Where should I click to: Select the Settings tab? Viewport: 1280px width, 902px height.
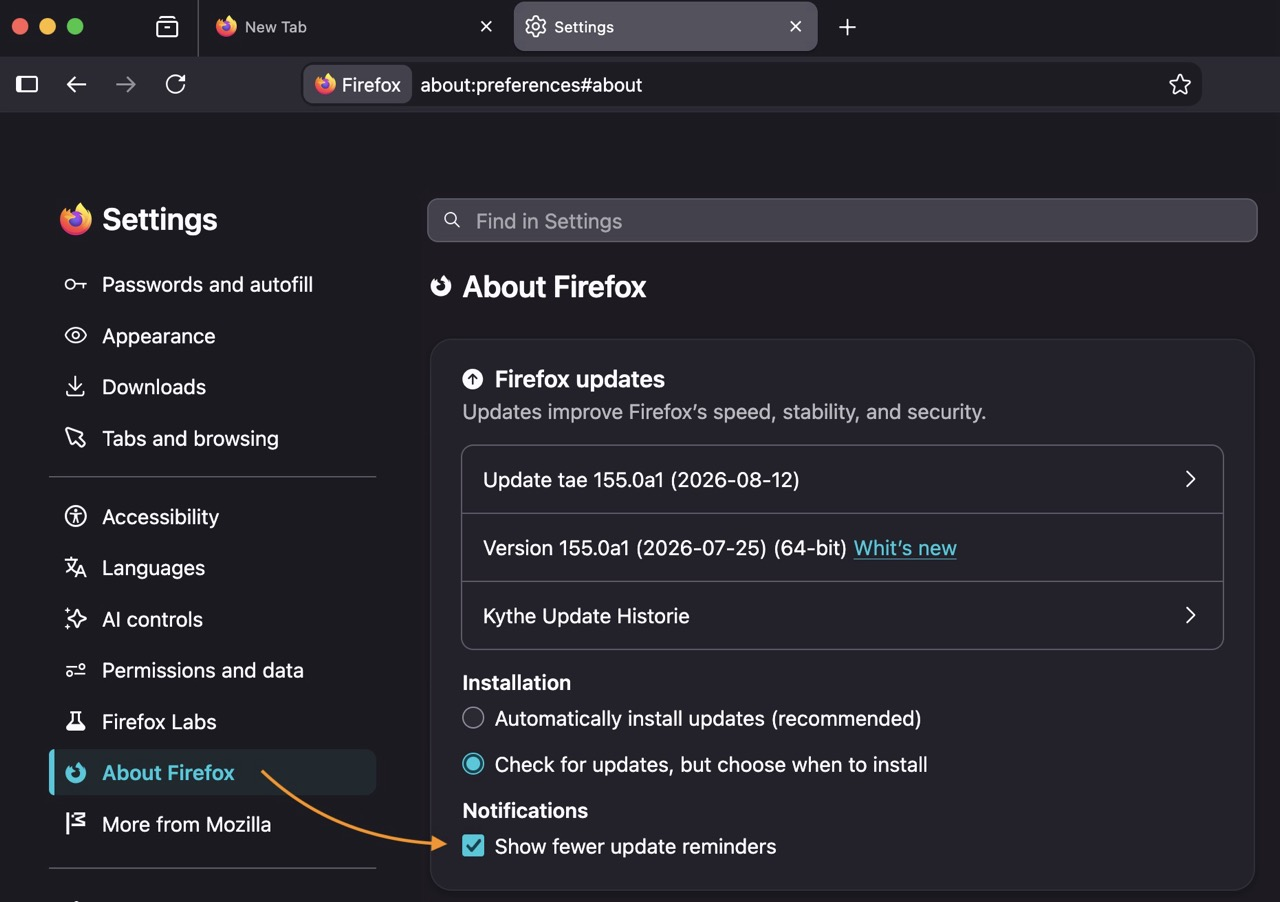pos(665,27)
